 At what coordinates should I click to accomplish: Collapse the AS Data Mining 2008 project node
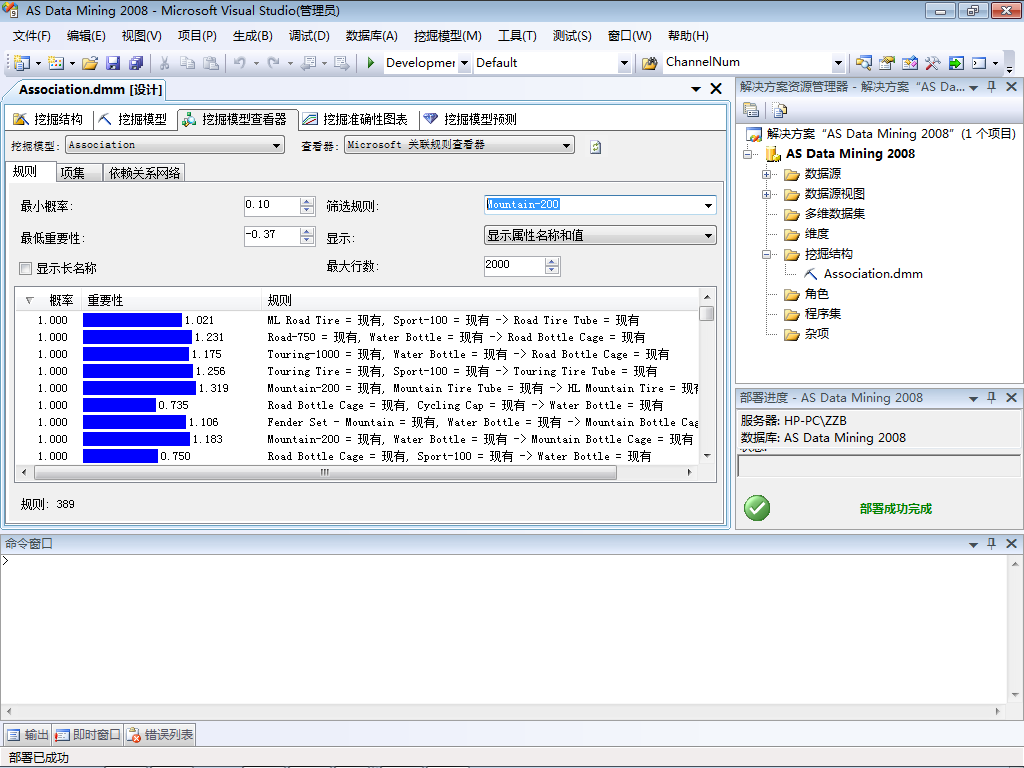pyautogui.click(x=748, y=155)
